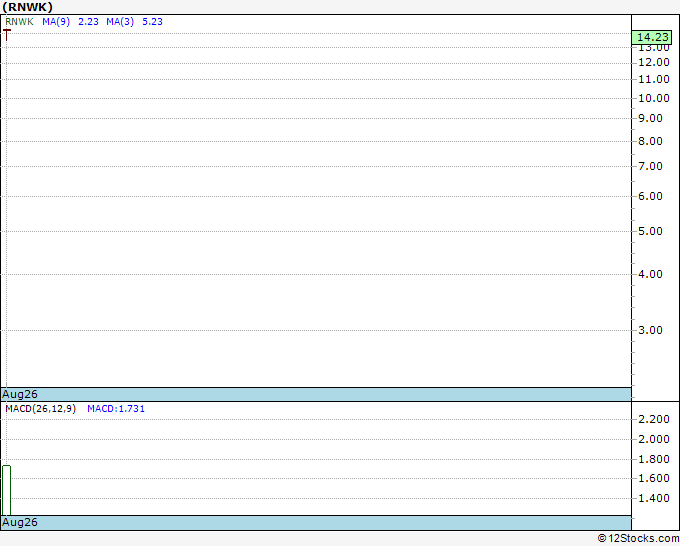The width and height of the screenshot is (680, 546).
Task: Select the RNWK candlestick on the price chart
Action: click(x=7, y=35)
